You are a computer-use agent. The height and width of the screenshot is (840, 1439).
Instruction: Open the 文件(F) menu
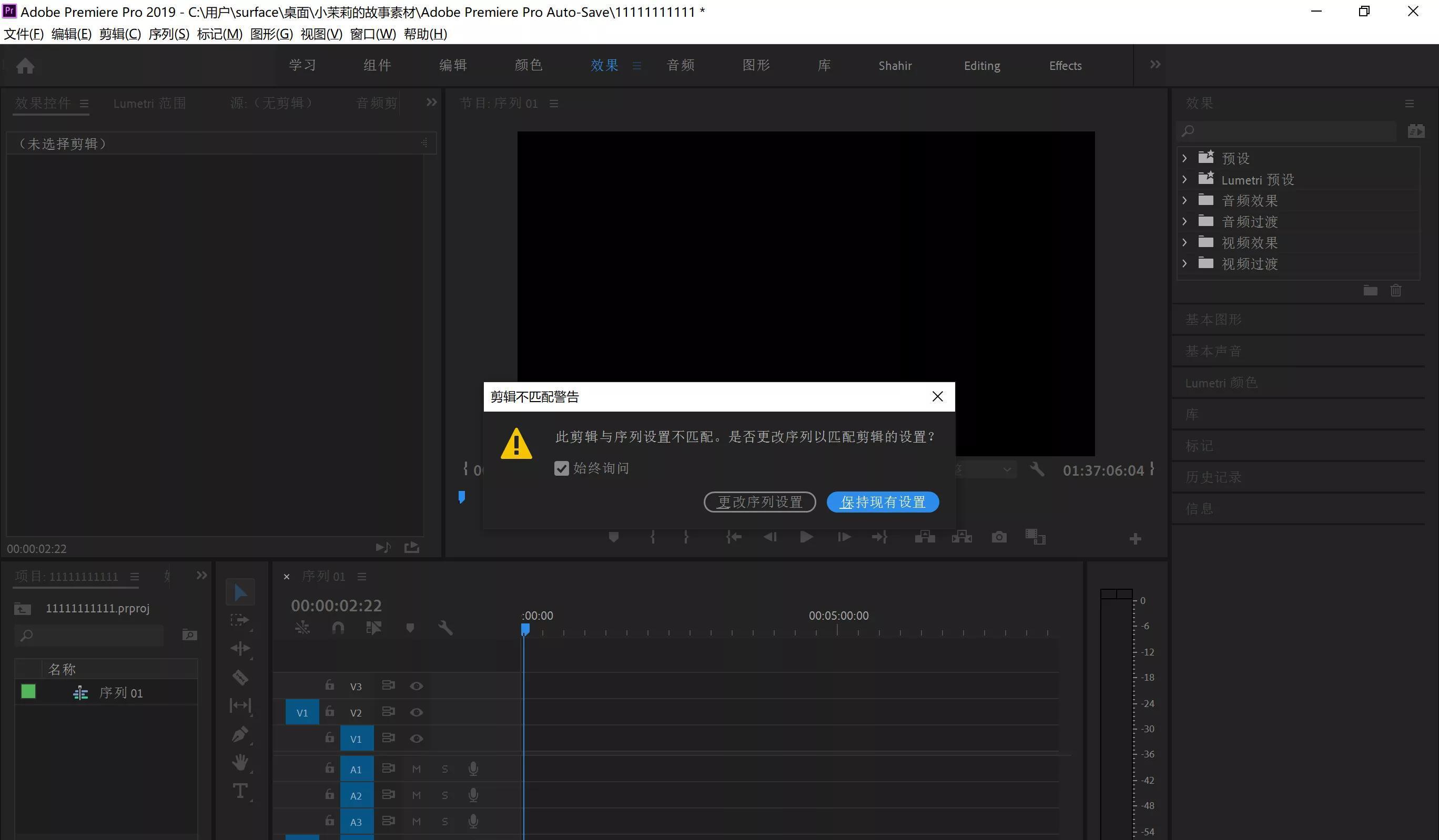(24, 34)
